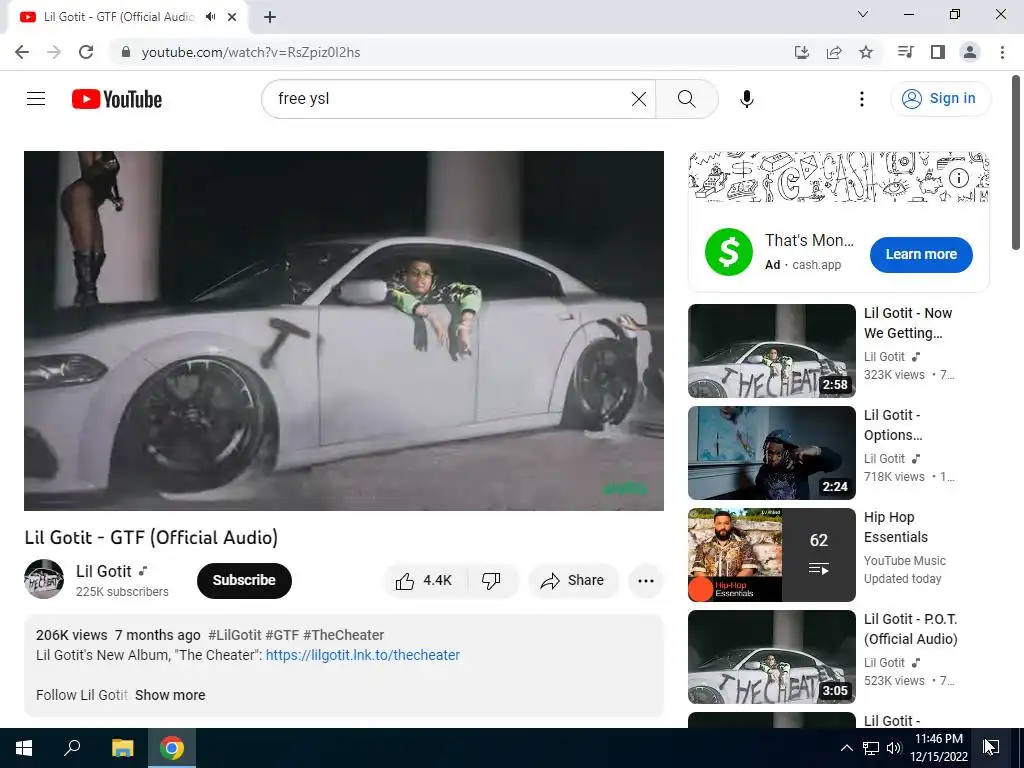Open the Windows Start menu
The width and height of the screenshot is (1024, 768).
[x=24, y=748]
